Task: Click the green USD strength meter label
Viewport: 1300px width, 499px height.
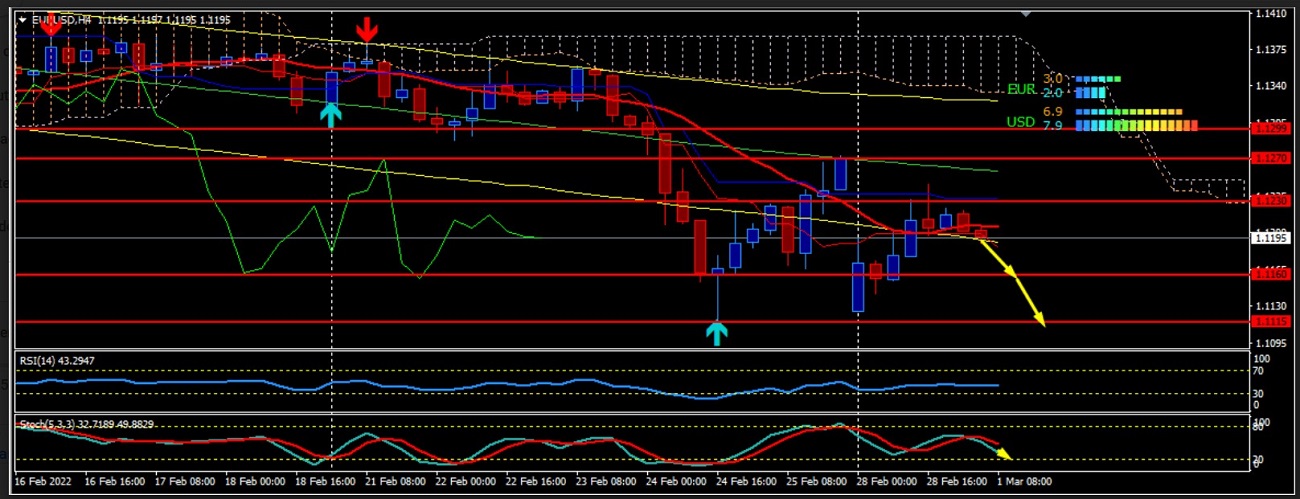Action: pos(1021,122)
